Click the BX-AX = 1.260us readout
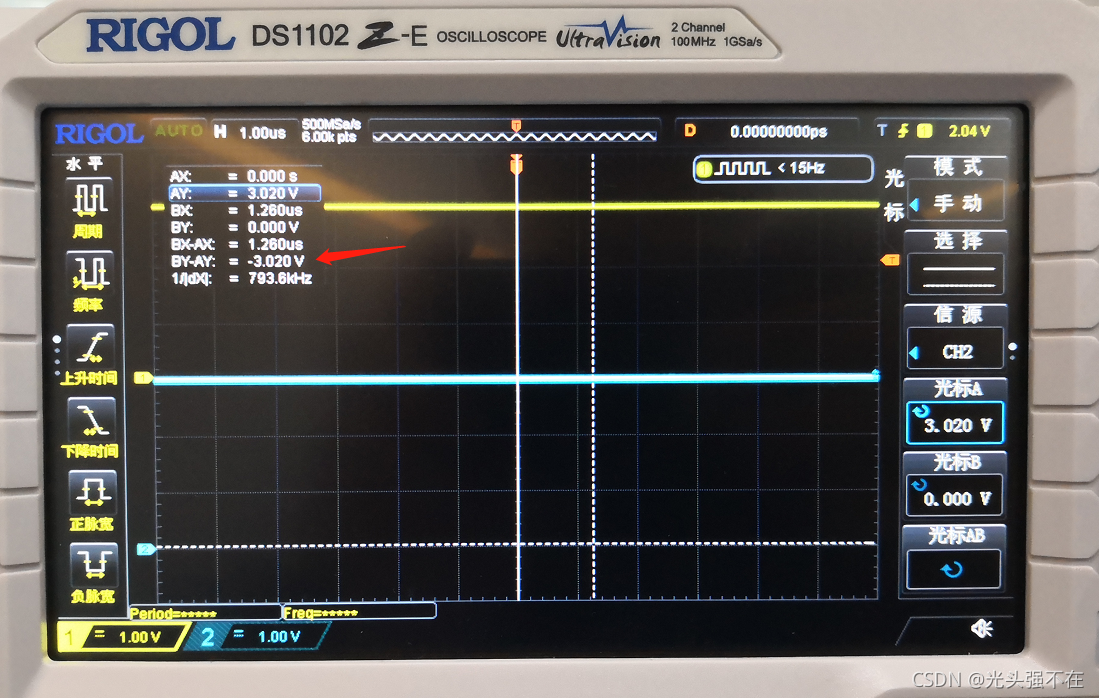1099x698 pixels. tap(237, 244)
